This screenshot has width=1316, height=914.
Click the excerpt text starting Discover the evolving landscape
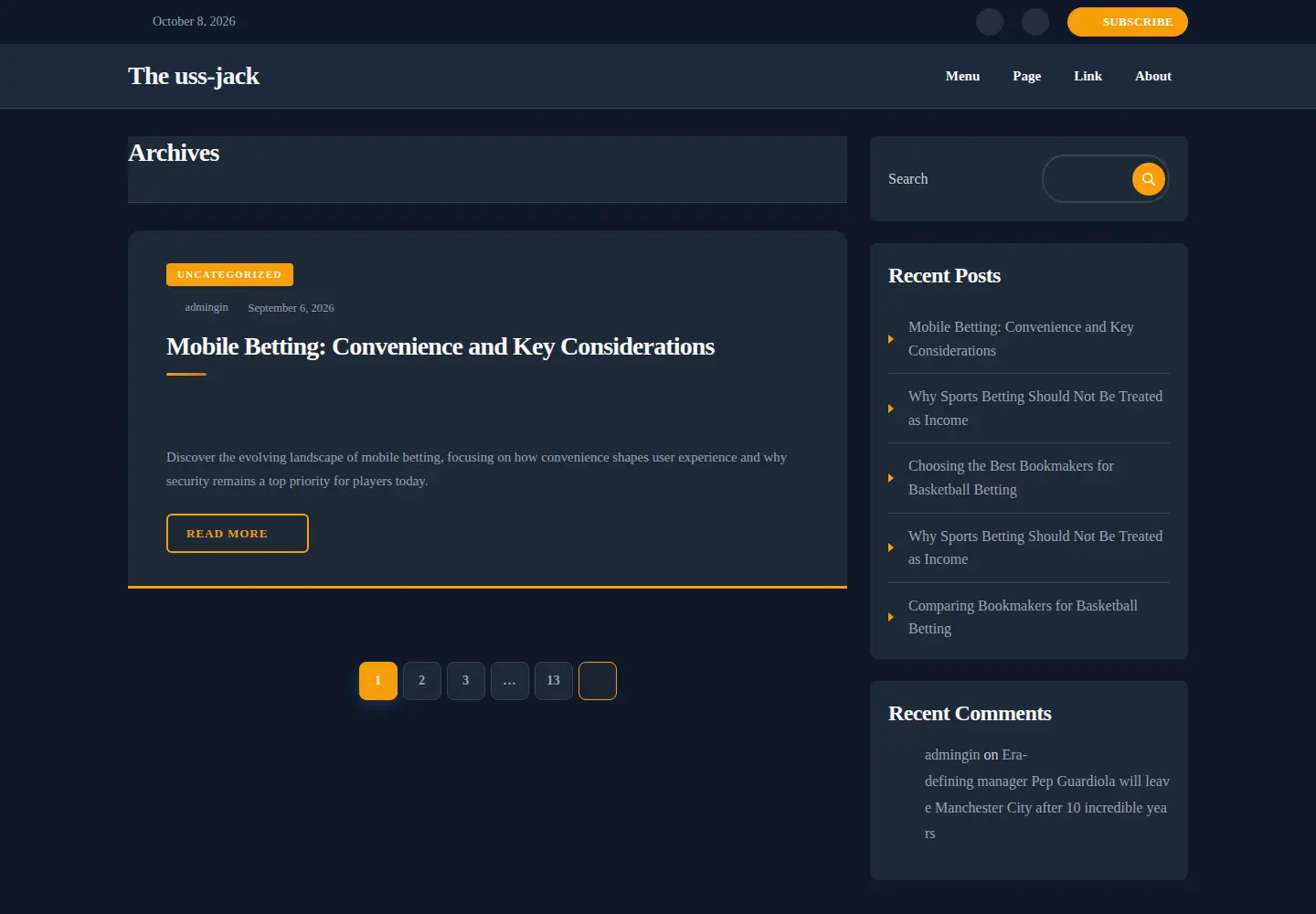(x=476, y=469)
